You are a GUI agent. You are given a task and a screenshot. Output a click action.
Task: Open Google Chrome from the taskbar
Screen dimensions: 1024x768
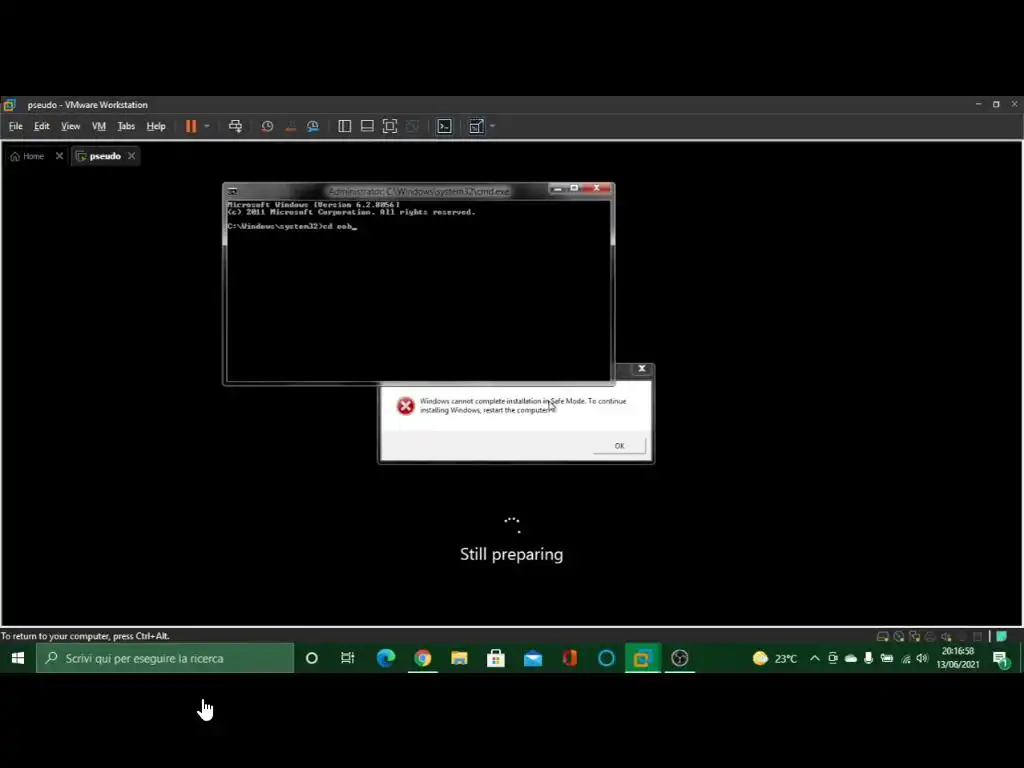click(423, 658)
